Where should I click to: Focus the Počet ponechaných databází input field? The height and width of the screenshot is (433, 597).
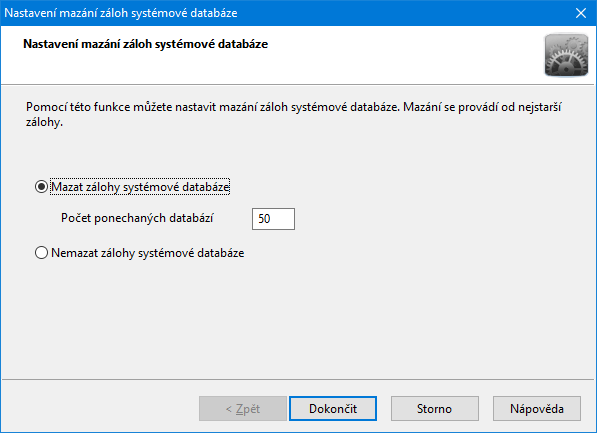click(273, 219)
